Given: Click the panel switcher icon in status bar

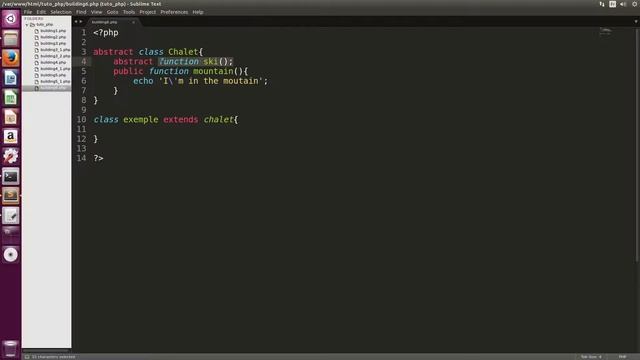Looking at the screenshot, I should click(27, 357).
